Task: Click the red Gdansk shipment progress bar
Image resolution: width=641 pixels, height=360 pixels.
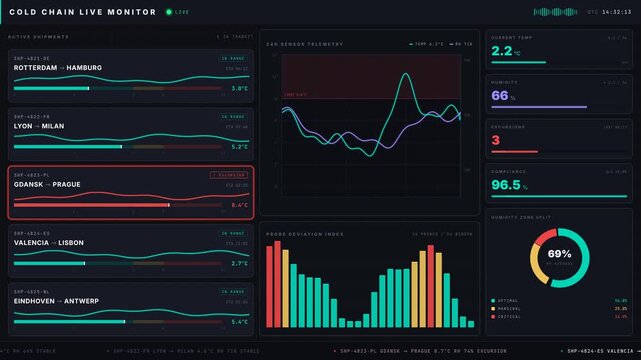Action: click(x=118, y=205)
